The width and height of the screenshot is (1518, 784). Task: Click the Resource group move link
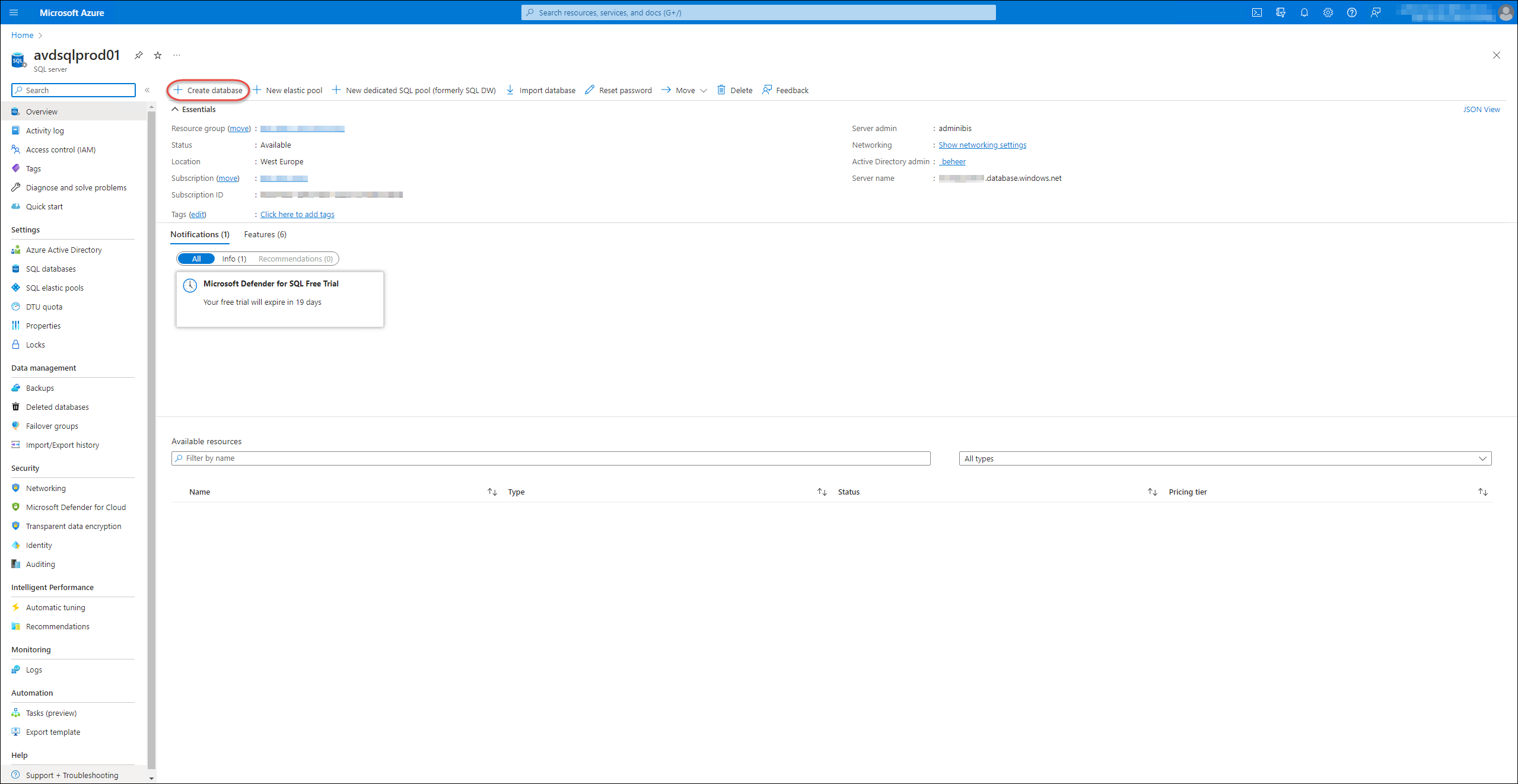[239, 129]
